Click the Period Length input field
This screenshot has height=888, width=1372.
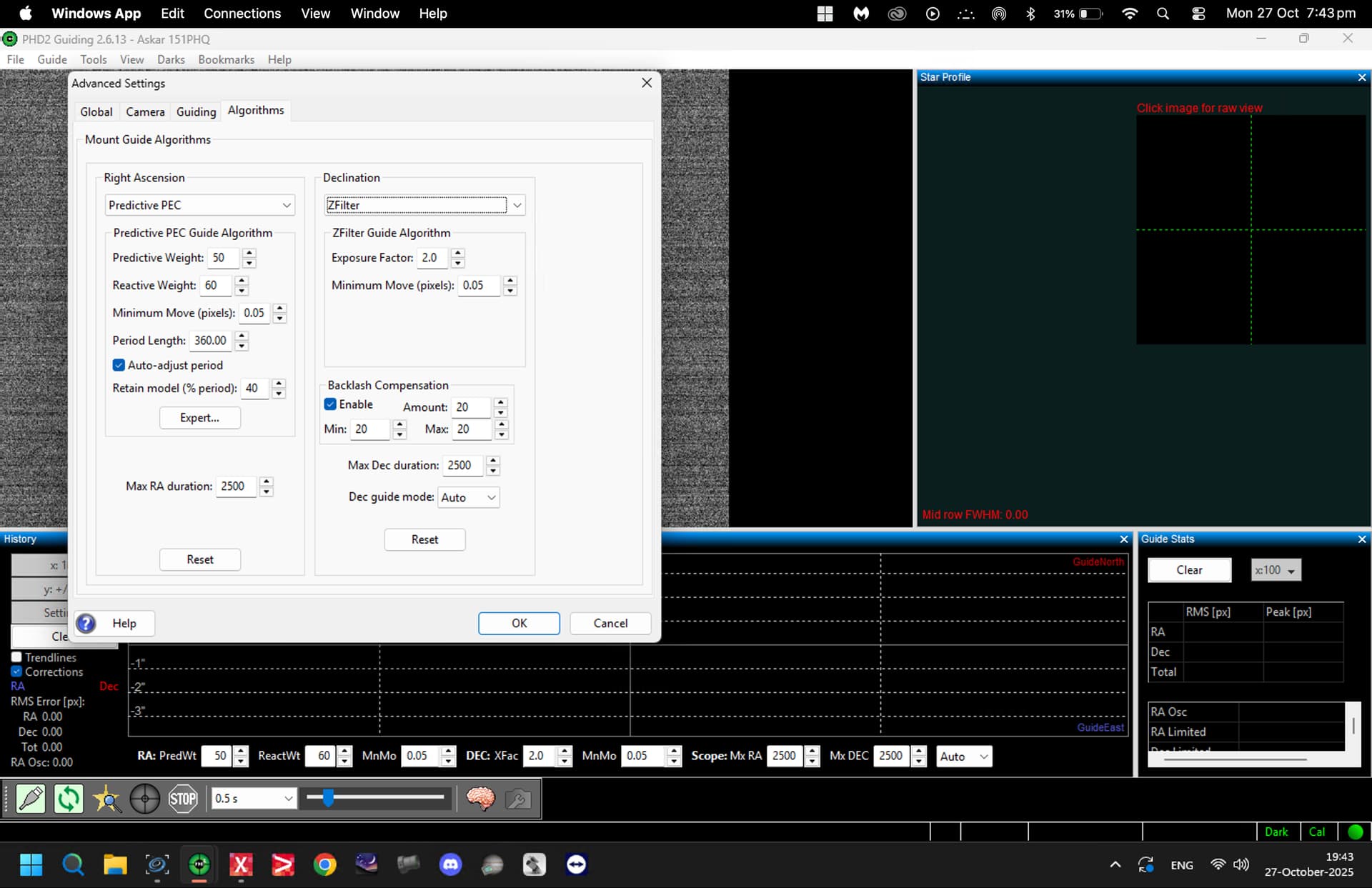(211, 341)
